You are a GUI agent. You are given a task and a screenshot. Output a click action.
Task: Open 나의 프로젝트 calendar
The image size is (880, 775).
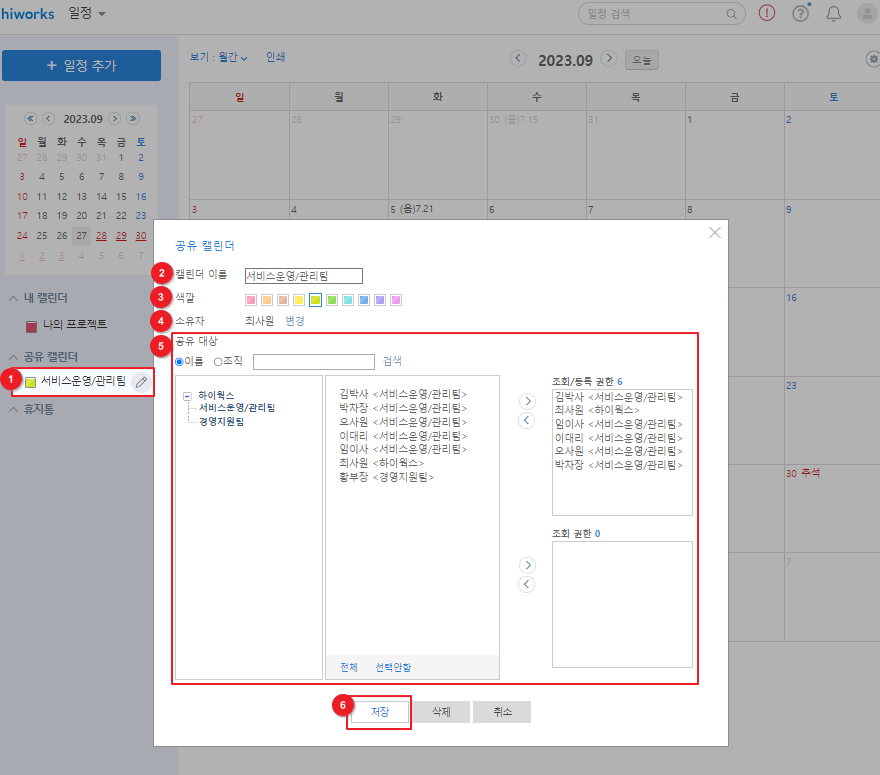(x=75, y=324)
